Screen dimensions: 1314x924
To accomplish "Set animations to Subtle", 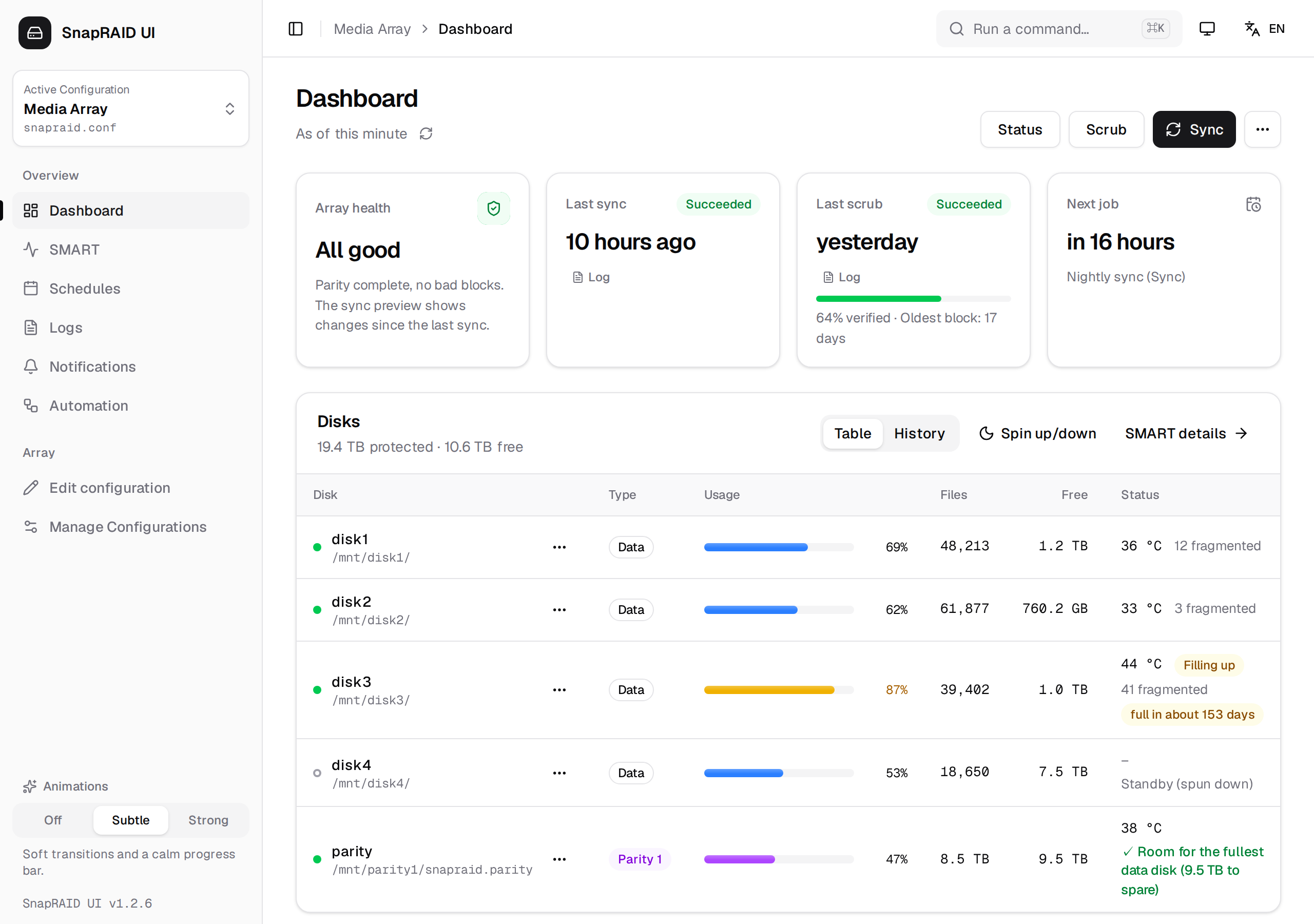I will point(130,820).
